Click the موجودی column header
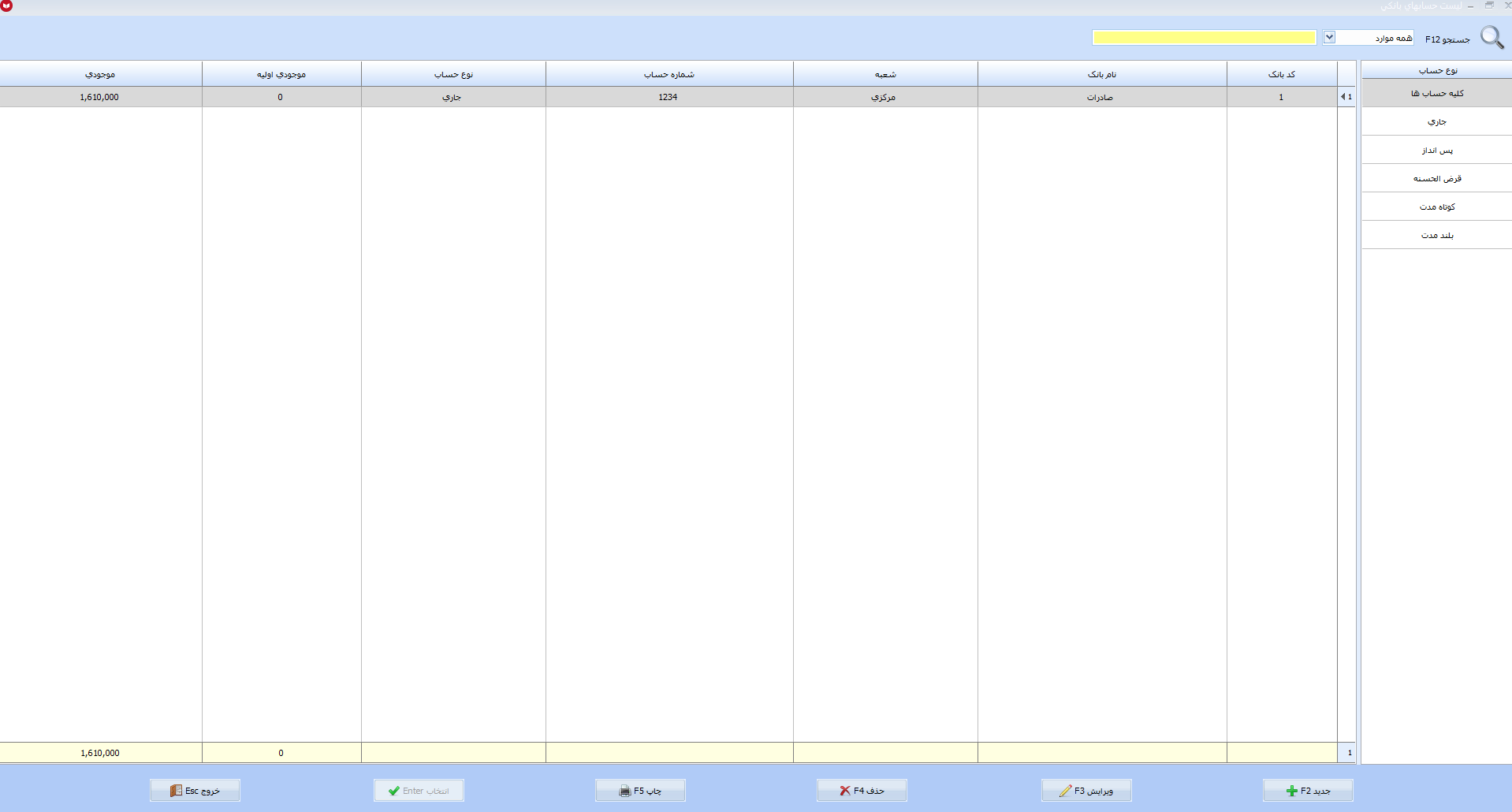The height and width of the screenshot is (812, 1512). 100,74
